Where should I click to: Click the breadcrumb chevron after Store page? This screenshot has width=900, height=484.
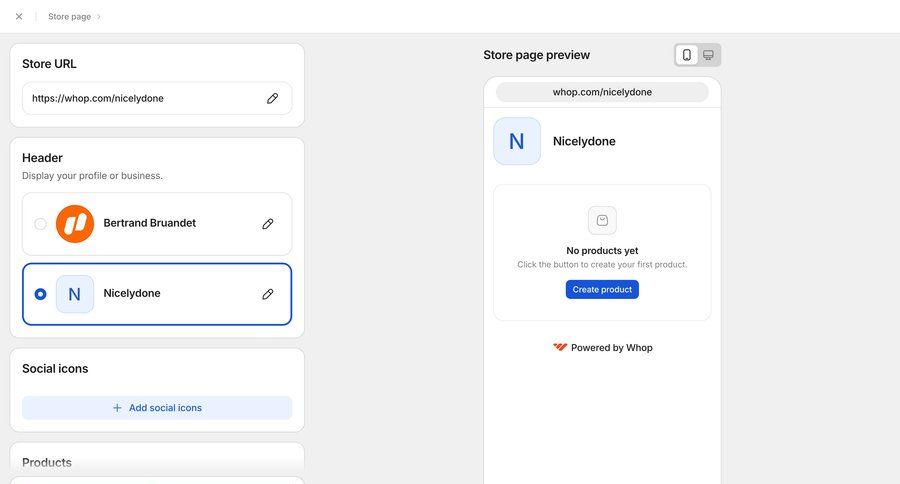click(99, 16)
